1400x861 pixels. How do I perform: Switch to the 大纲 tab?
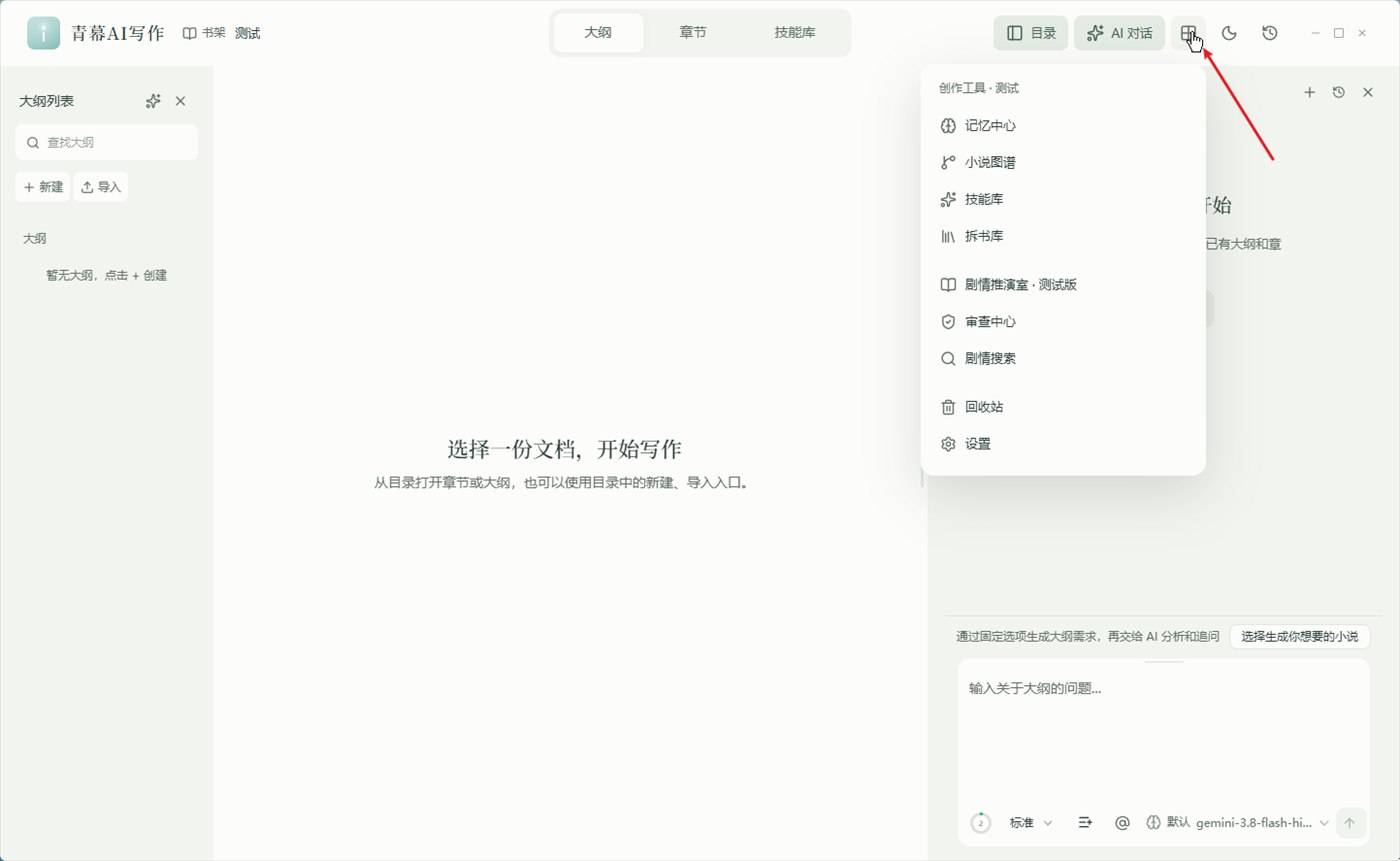tap(598, 32)
